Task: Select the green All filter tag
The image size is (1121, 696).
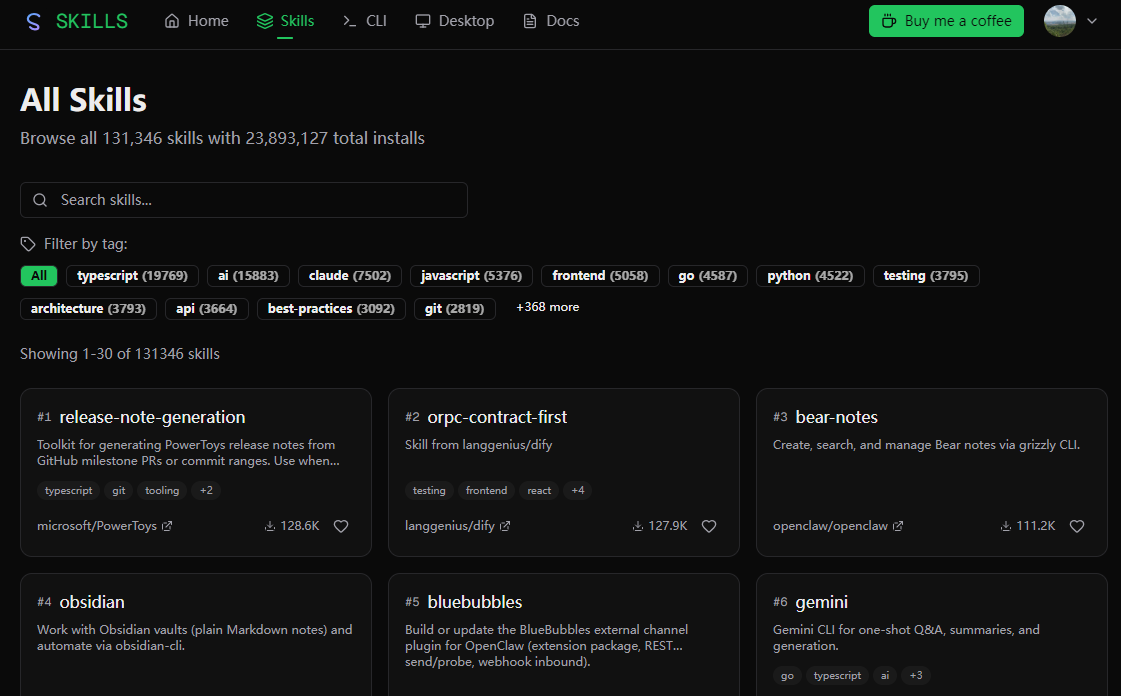Action: point(39,276)
